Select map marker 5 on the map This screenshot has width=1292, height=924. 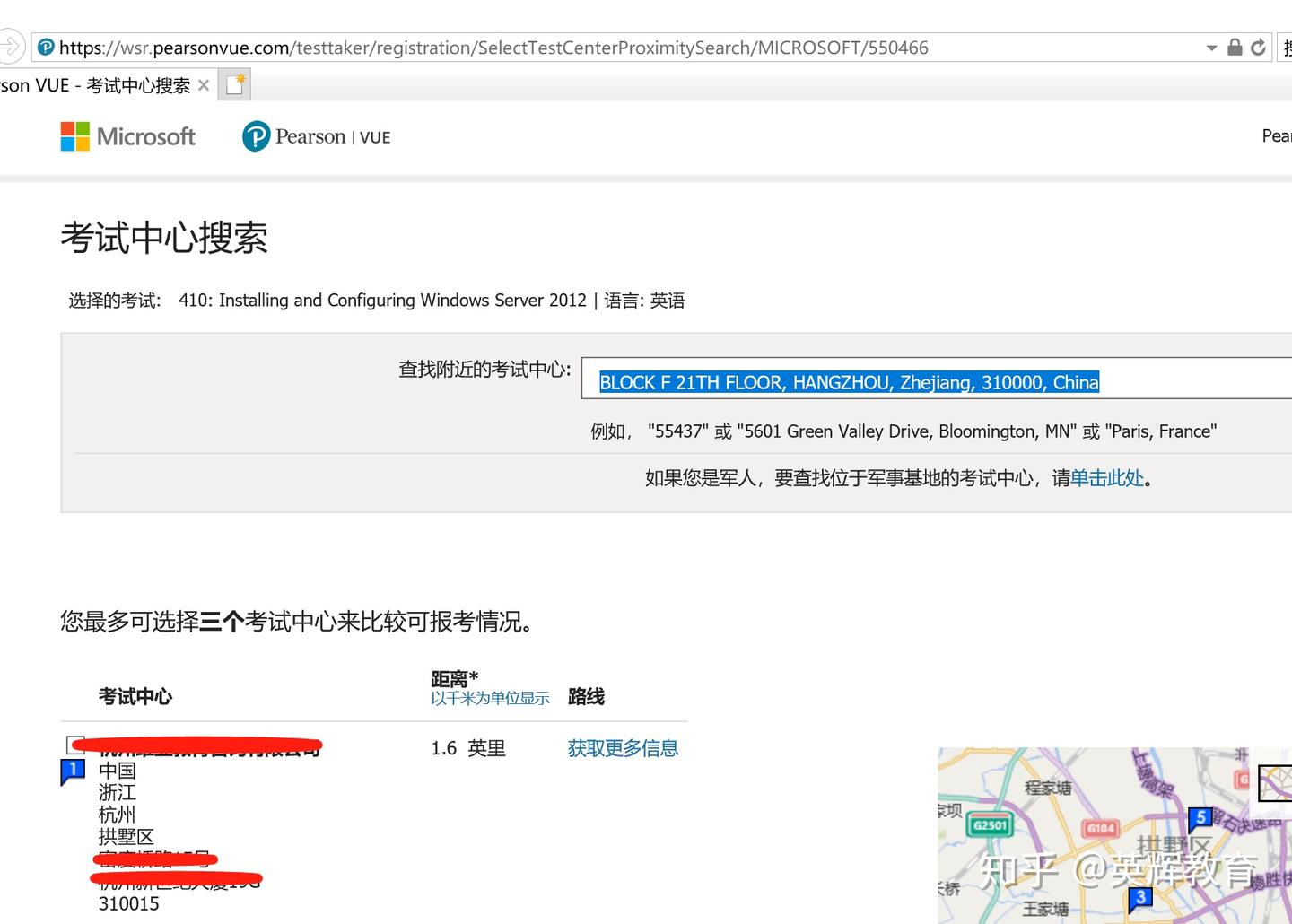click(x=1200, y=817)
